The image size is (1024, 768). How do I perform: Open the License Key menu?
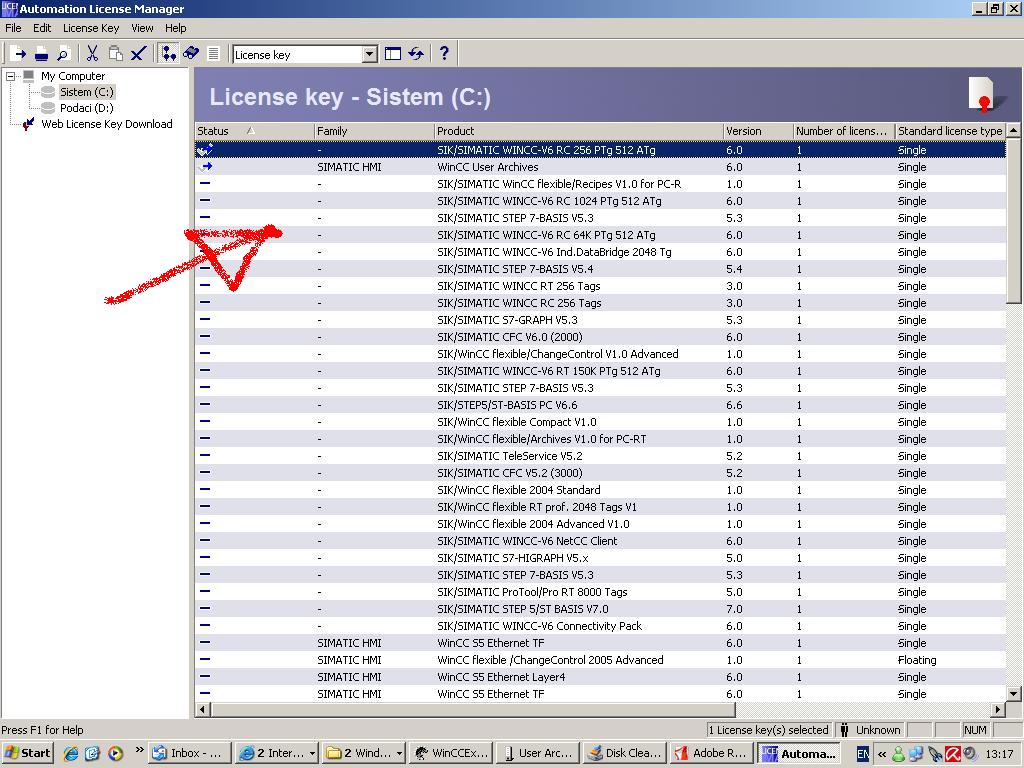coord(91,28)
